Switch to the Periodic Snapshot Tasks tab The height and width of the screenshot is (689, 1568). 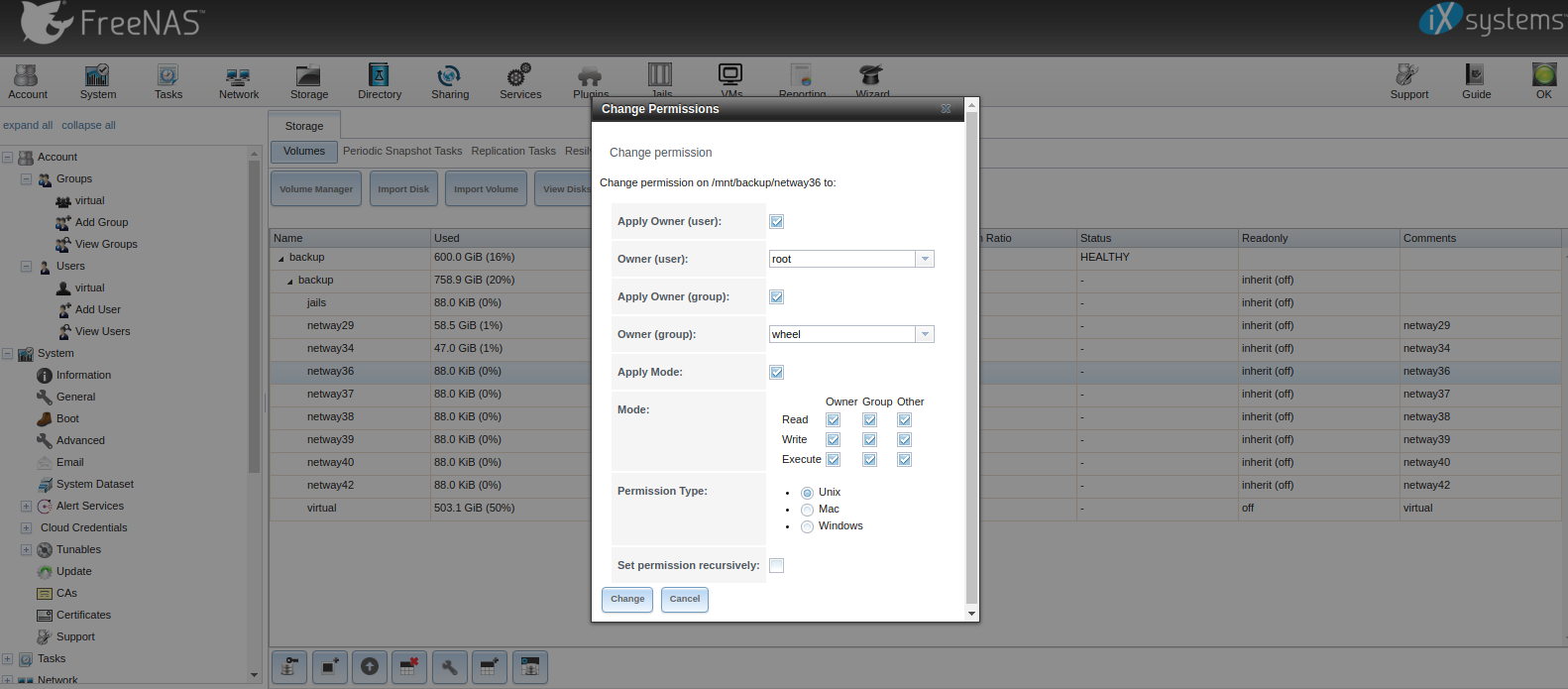(402, 151)
